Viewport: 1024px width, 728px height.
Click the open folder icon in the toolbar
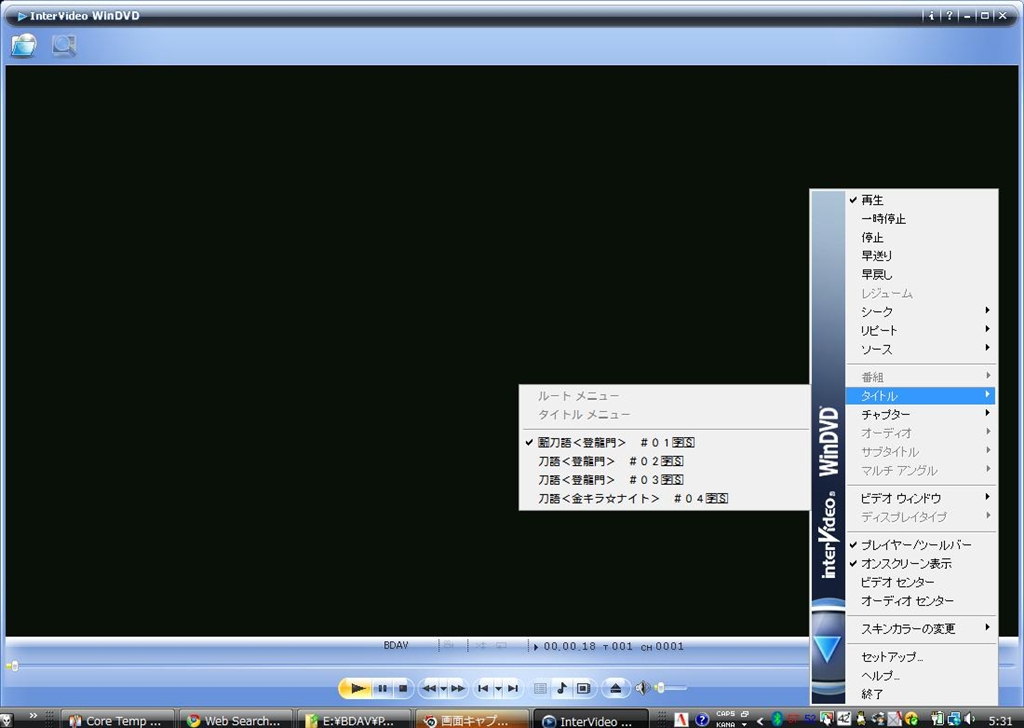point(24,46)
